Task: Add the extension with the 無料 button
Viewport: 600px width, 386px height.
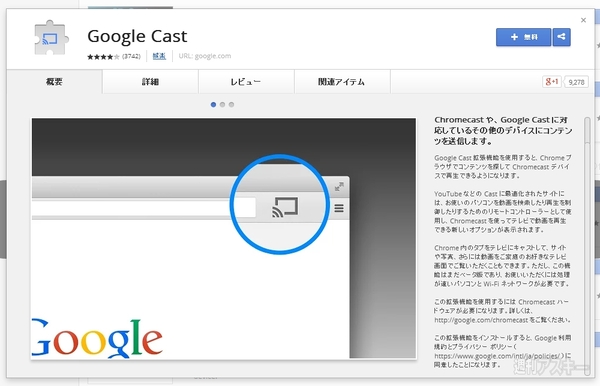Action: [x=523, y=37]
